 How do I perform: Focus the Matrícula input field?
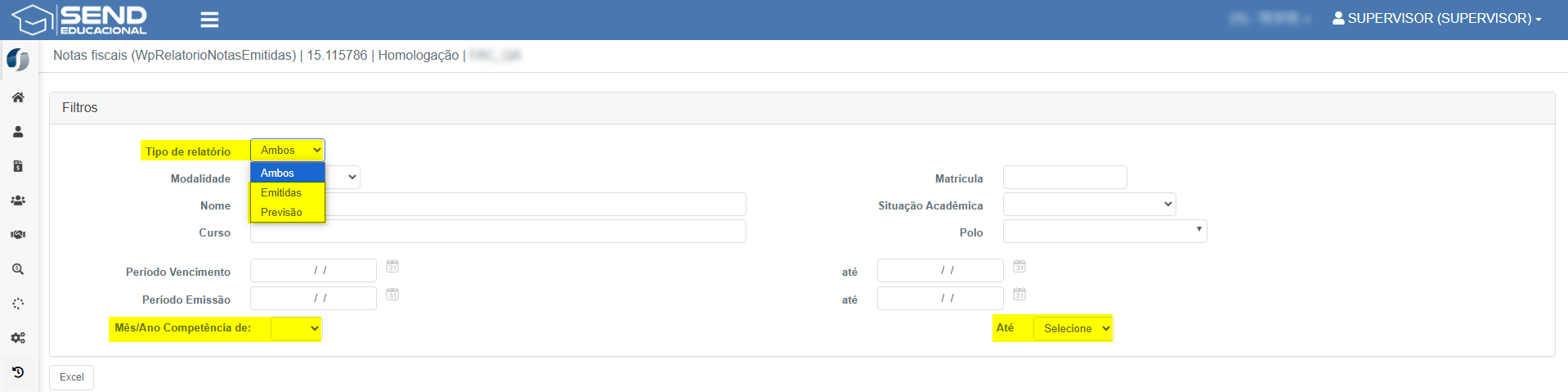pyautogui.click(x=1065, y=178)
